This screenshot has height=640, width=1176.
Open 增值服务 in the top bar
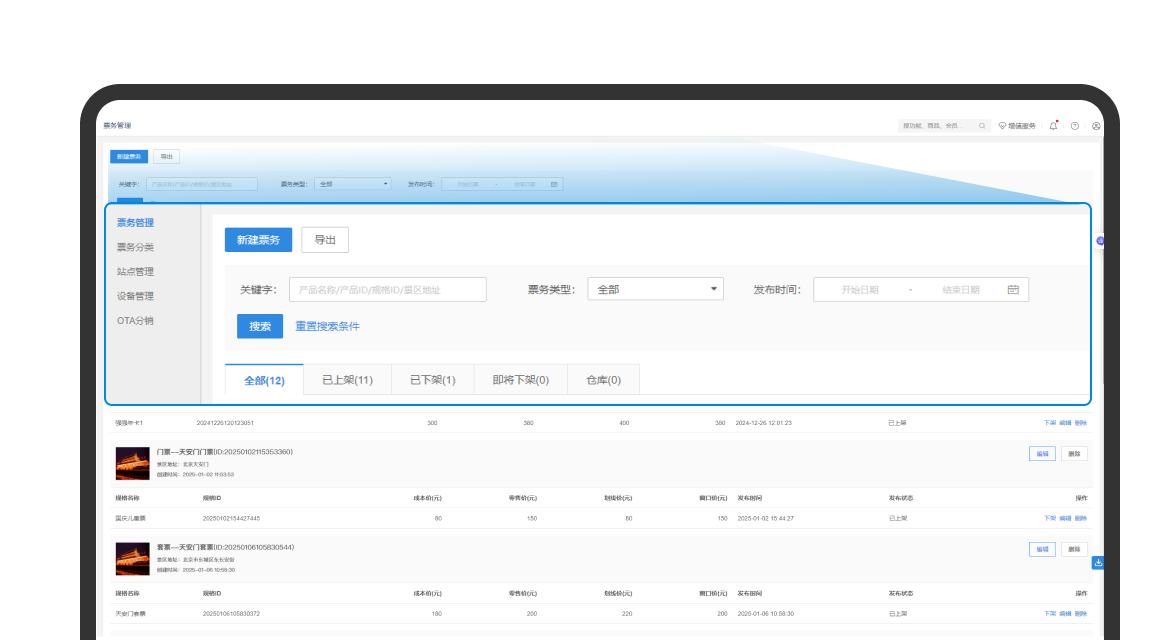pos(1017,126)
